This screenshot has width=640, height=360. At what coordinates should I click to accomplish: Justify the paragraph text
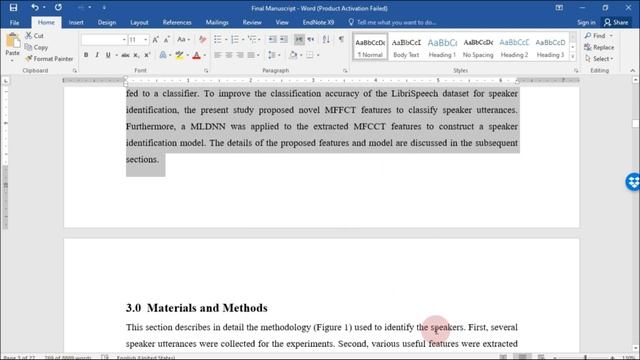(251, 55)
